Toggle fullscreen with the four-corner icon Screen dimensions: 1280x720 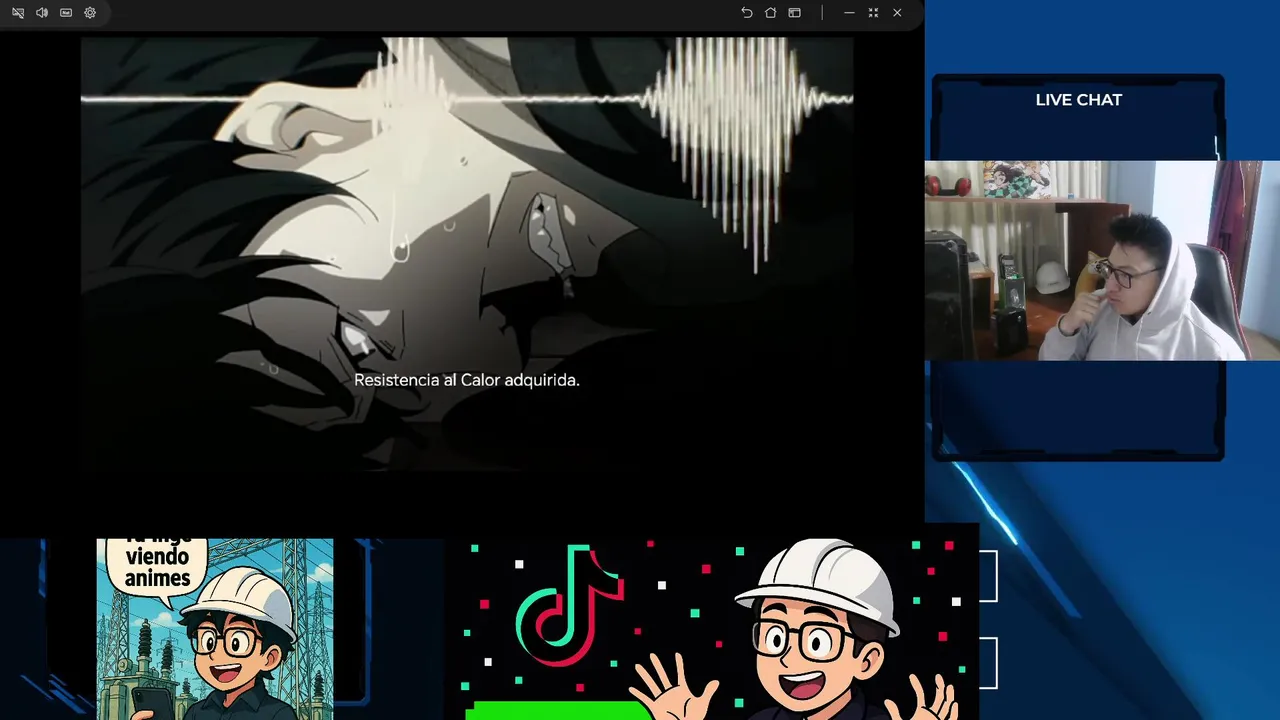(873, 13)
